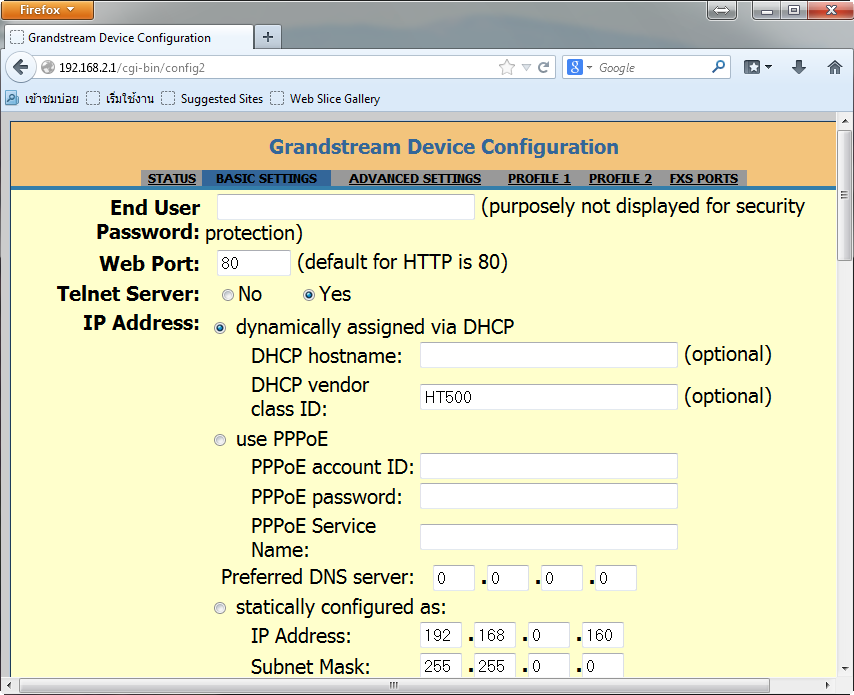Focus the End User Password field
This screenshot has height=695, width=854.
click(x=346, y=207)
